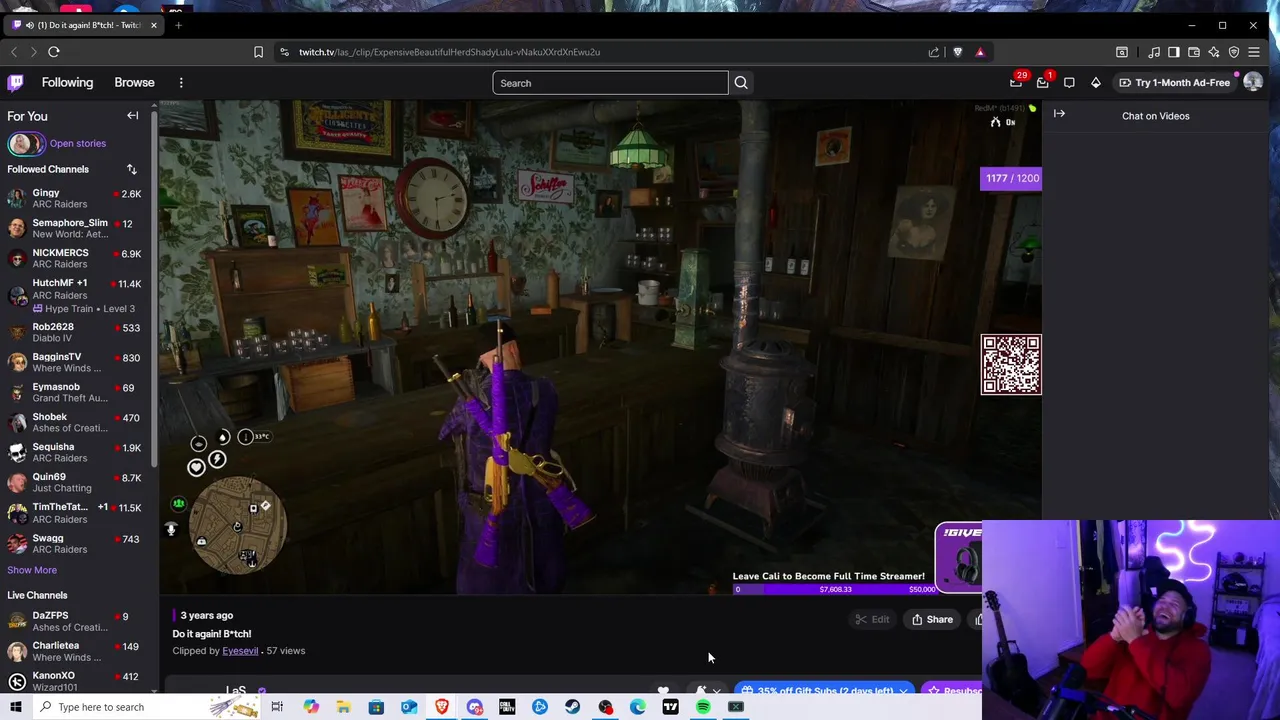
Task: Open Twitch notifications inbox with 1 badge
Action: pyautogui.click(x=1043, y=83)
